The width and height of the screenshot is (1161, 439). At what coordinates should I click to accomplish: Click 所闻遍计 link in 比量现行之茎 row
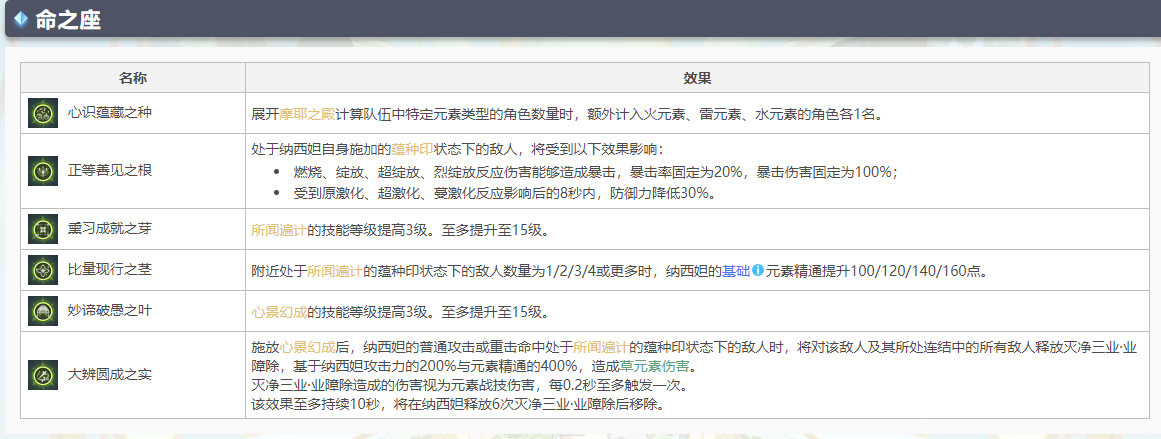tap(334, 271)
